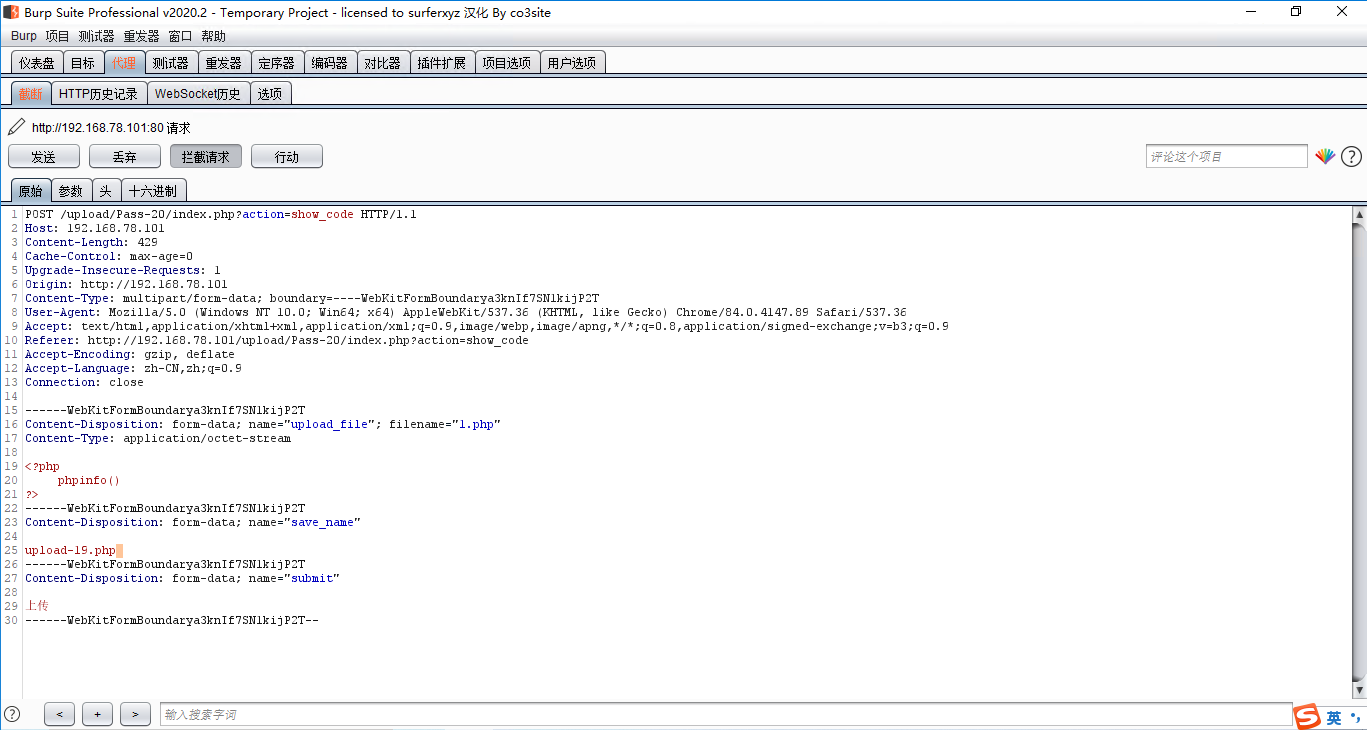Image resolution: width=1367 pixels, height=730 pixels.
Task: Click the Cache-Control: max-age=0 line
Action: coord(109,256)
